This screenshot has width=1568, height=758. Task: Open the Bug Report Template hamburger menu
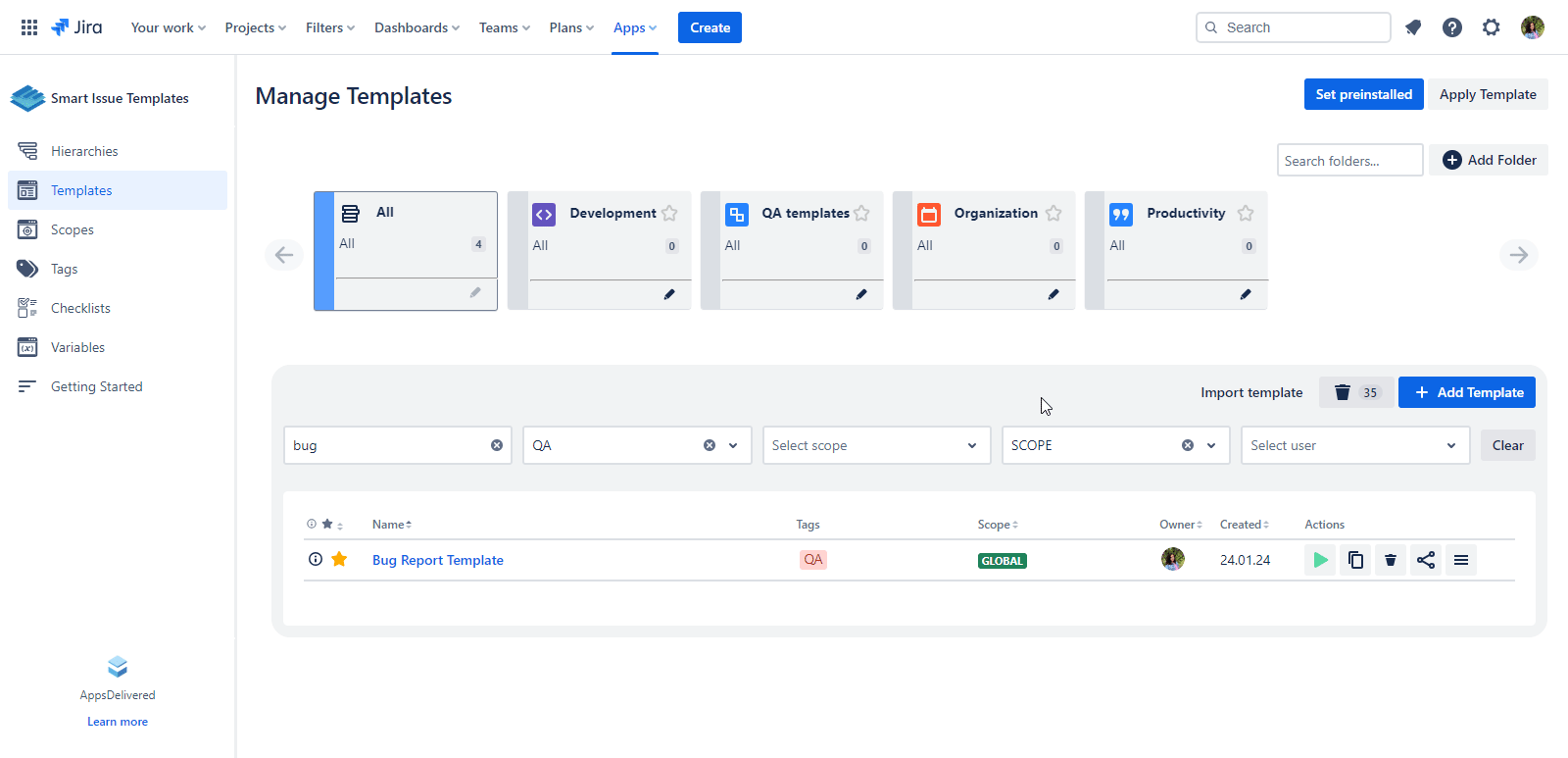coord(1461,560)
